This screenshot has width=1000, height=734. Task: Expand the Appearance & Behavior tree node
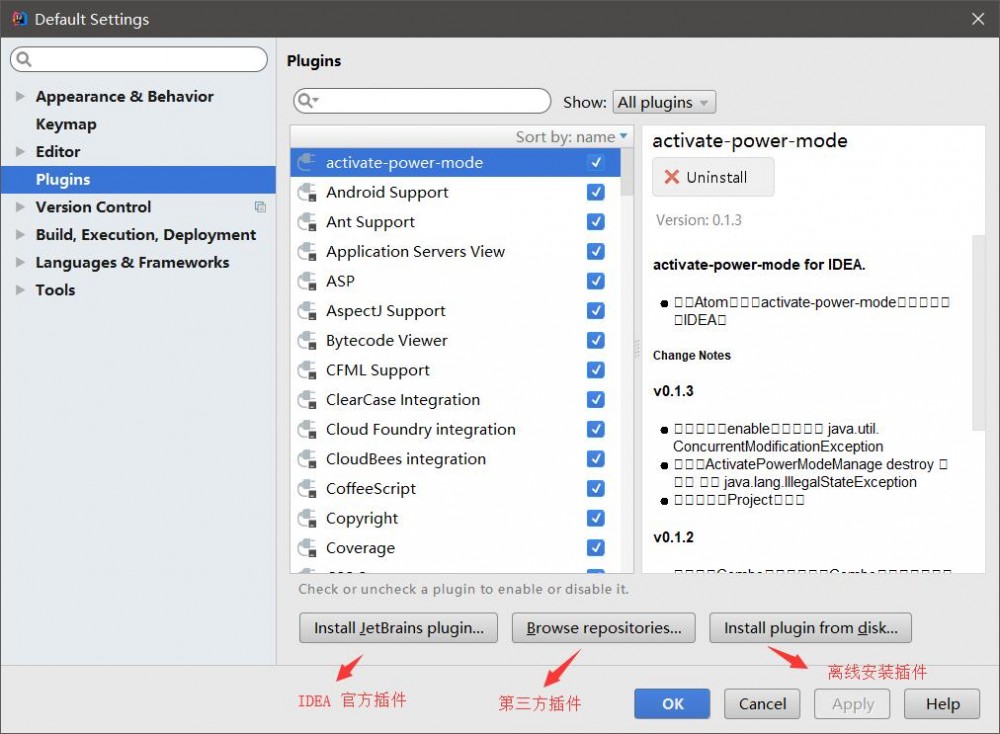point(20,96)
